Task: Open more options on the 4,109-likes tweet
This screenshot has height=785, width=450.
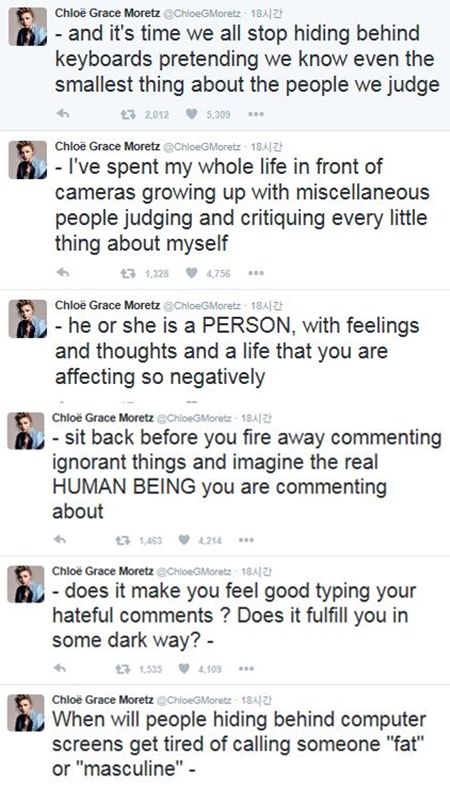Action: click(x=246, y=668)
